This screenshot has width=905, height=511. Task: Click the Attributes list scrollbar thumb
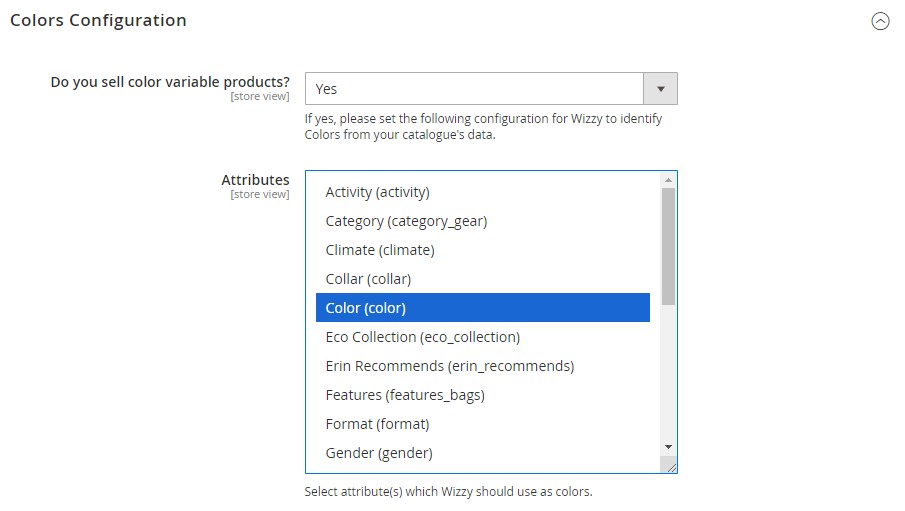point(668,245)
